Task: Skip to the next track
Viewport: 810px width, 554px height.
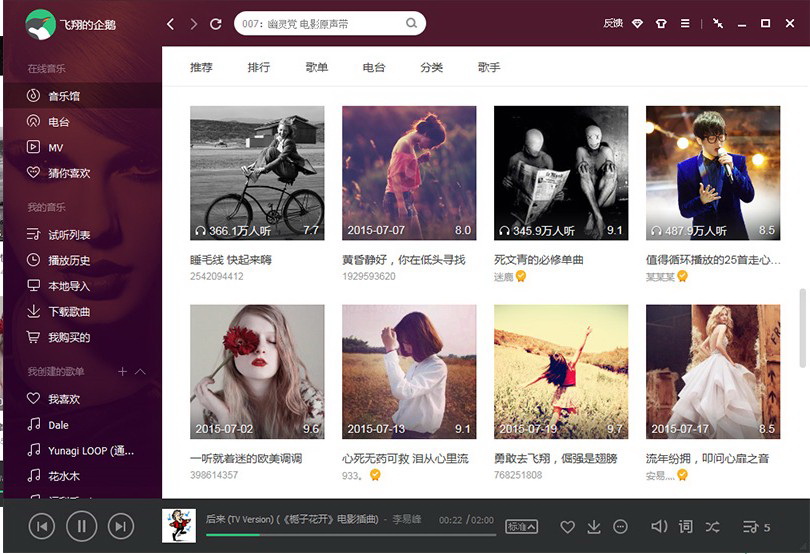Action: pos(120,526)
